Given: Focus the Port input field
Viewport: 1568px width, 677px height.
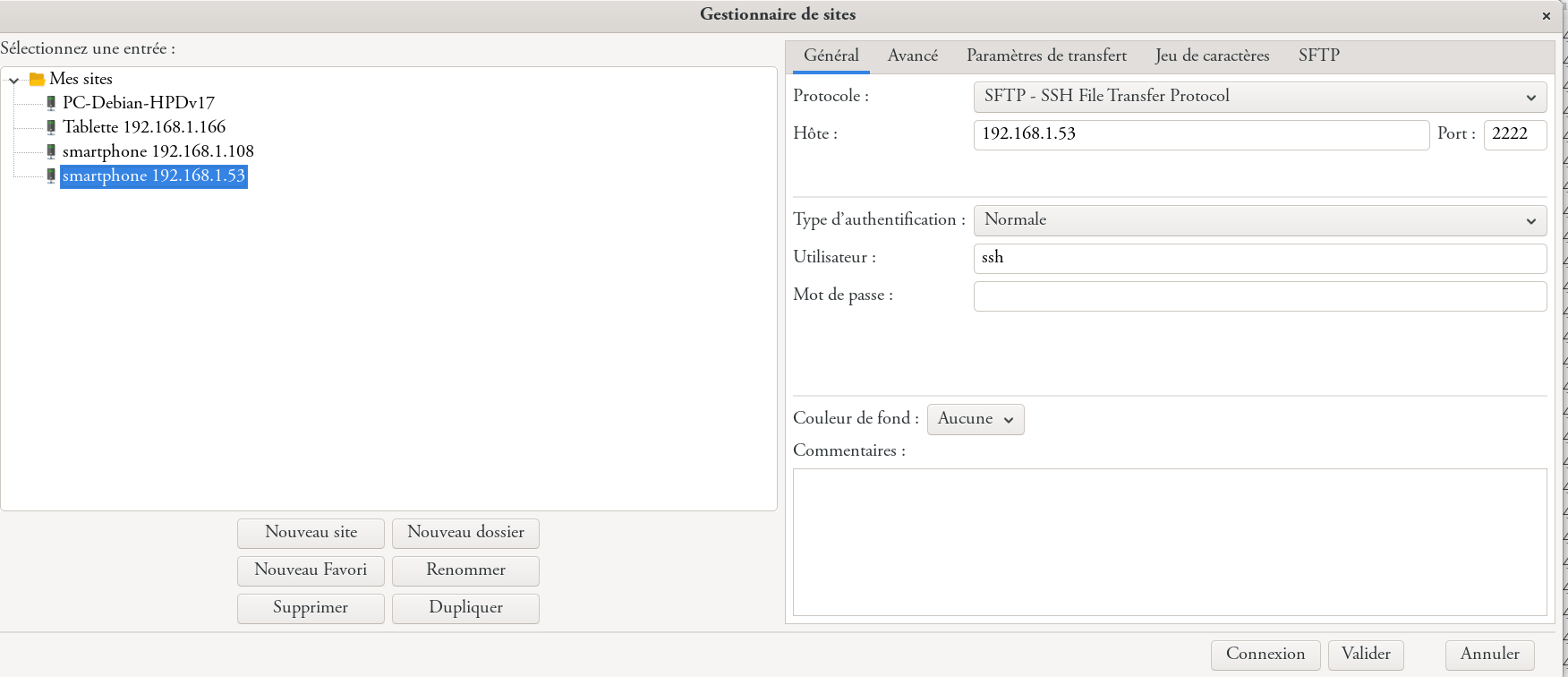Looking at the screenshot, I should coord(1515,134).
